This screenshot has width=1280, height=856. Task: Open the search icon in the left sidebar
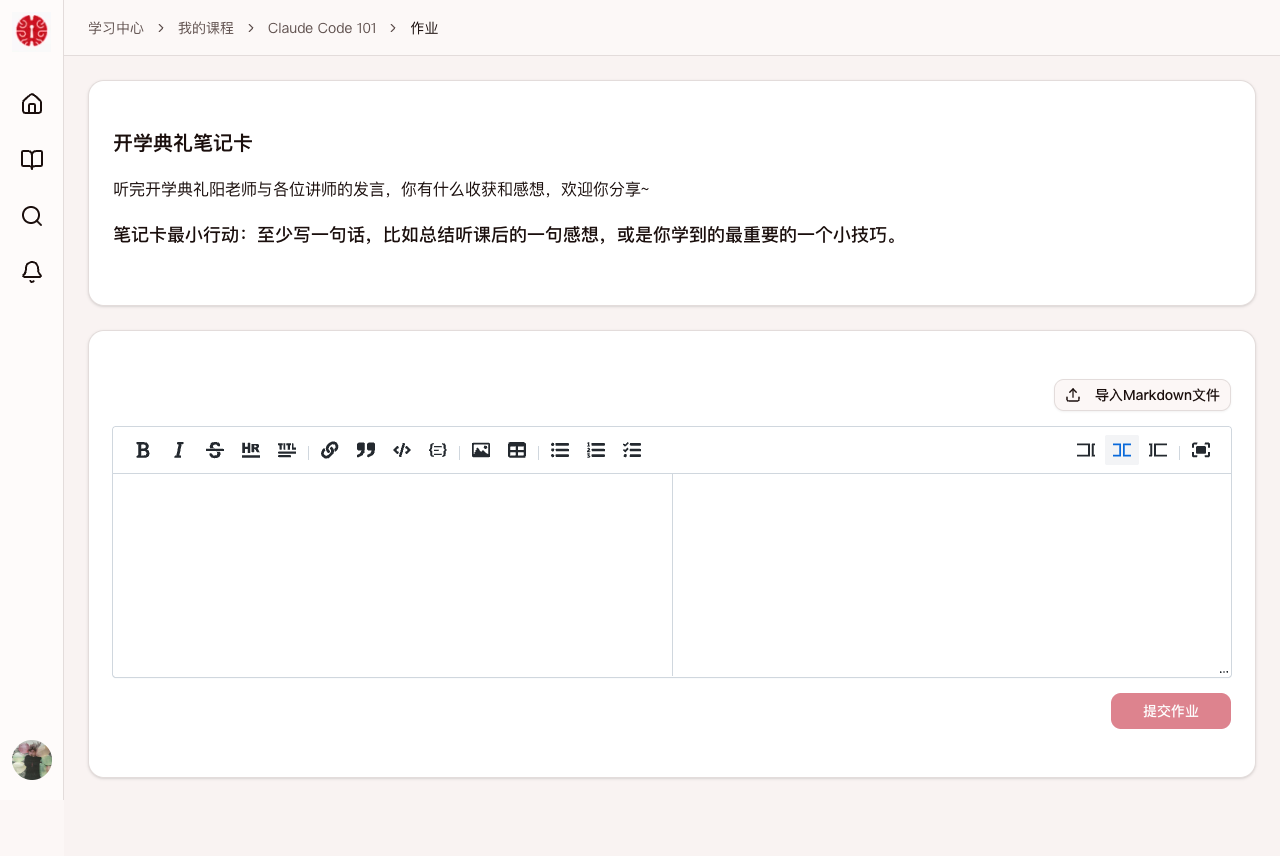pos(31,216)
